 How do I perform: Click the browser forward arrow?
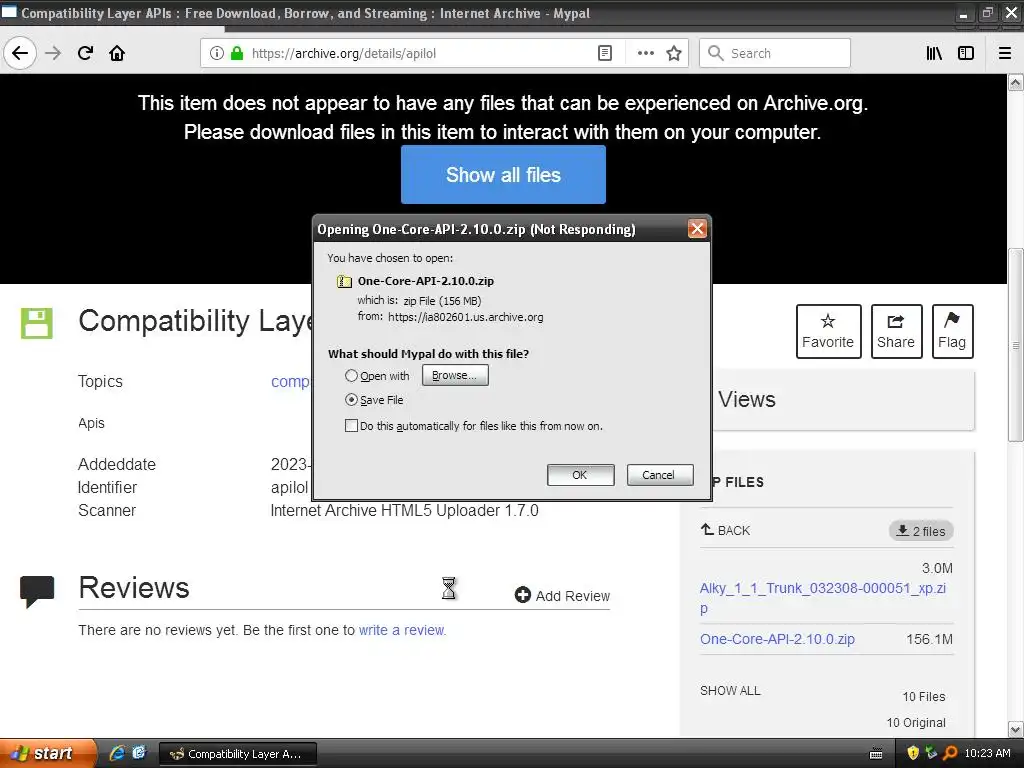click(53, 54)
